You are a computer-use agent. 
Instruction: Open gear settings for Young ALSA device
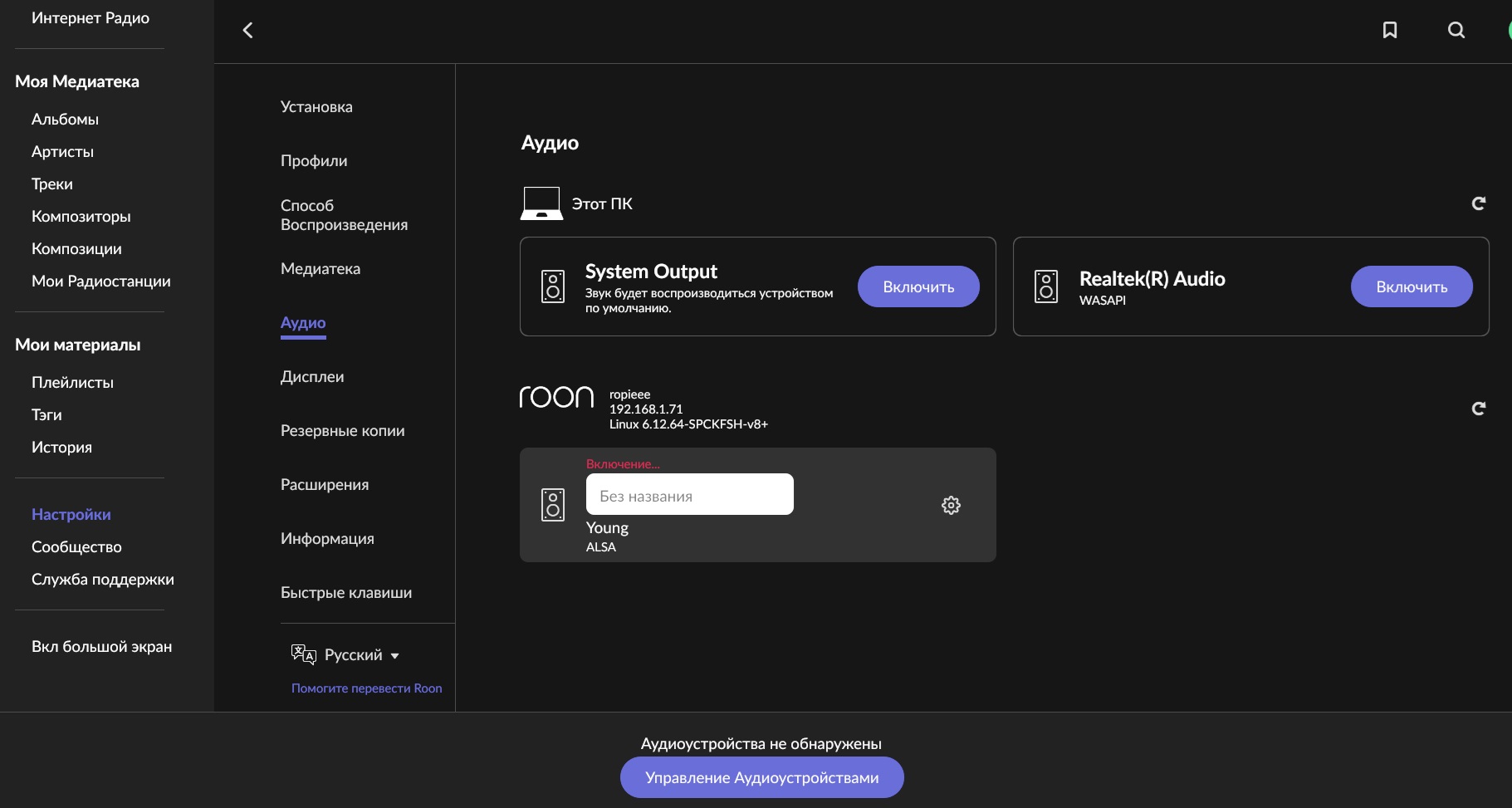click(x=951, y=505)
